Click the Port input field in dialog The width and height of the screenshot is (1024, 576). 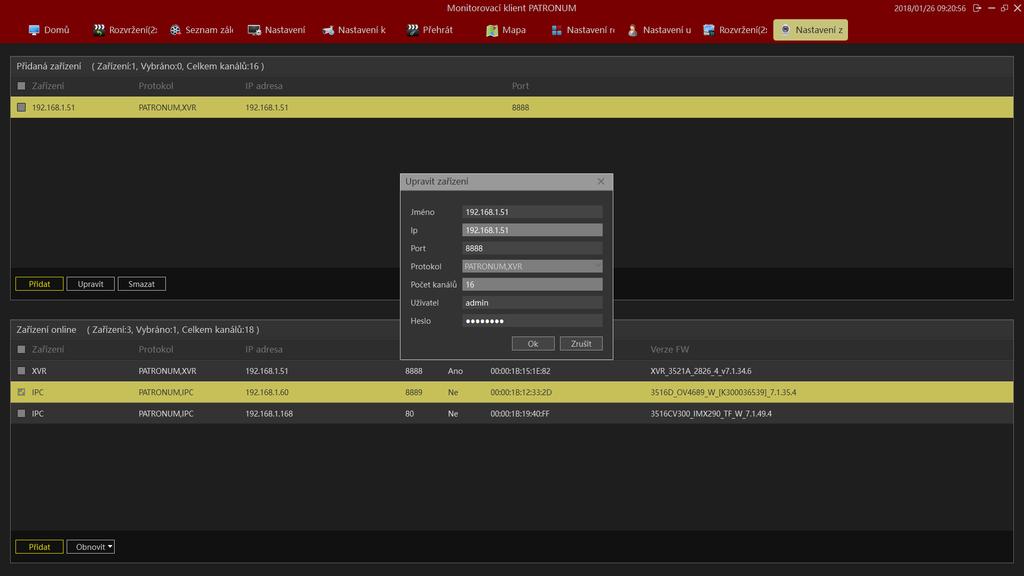click(532, 248)
